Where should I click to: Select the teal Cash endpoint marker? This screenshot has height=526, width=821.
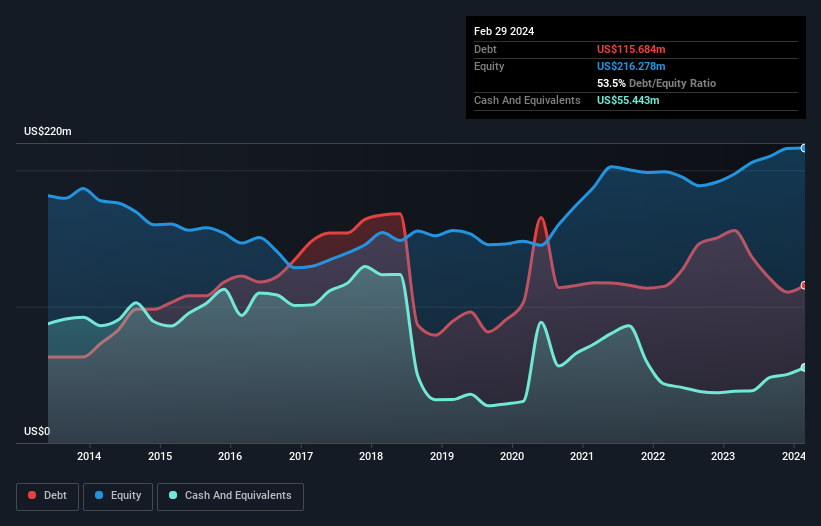click(x=804, y=367)
